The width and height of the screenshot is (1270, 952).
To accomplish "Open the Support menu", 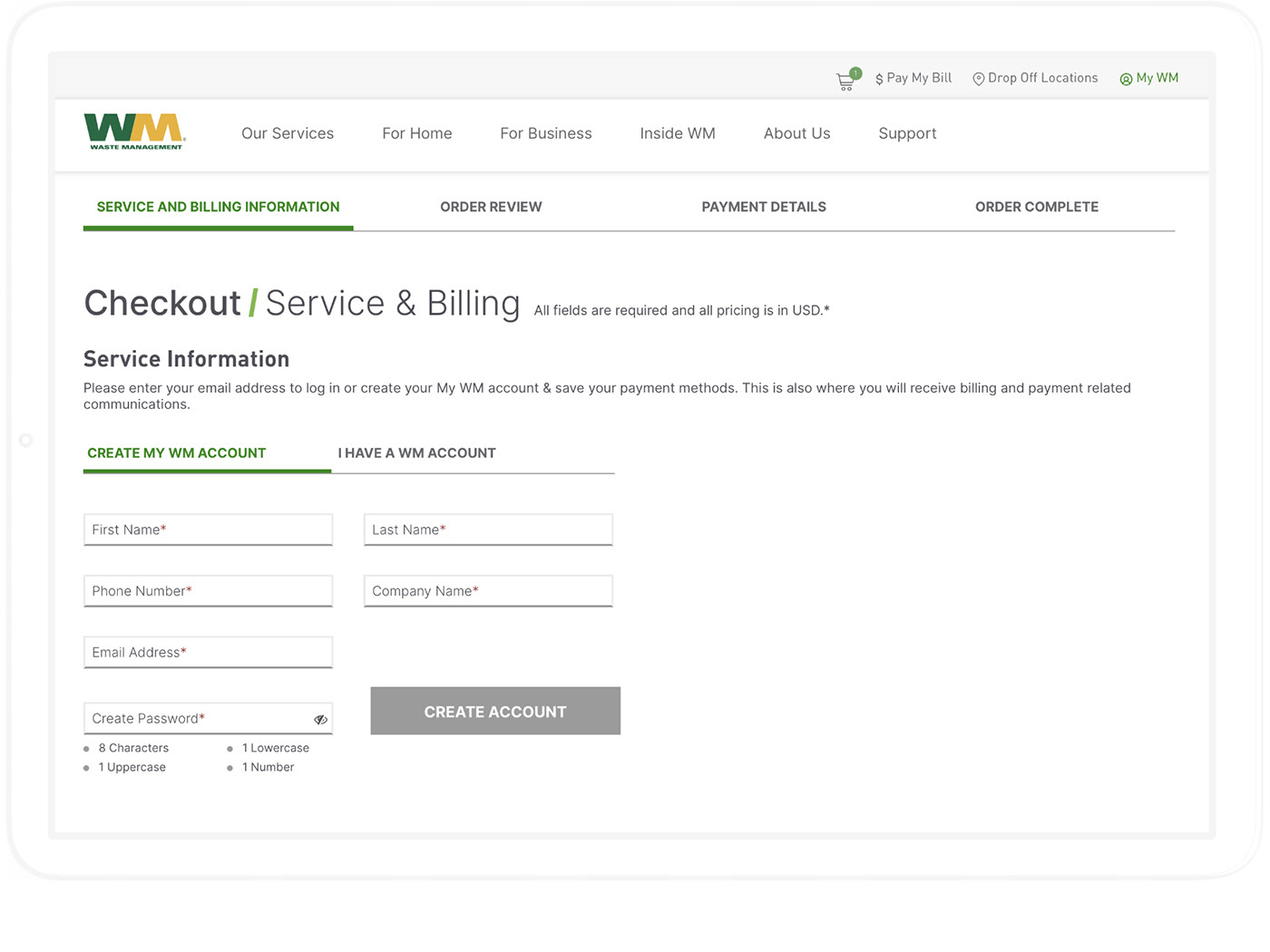I will coord(907,134).
